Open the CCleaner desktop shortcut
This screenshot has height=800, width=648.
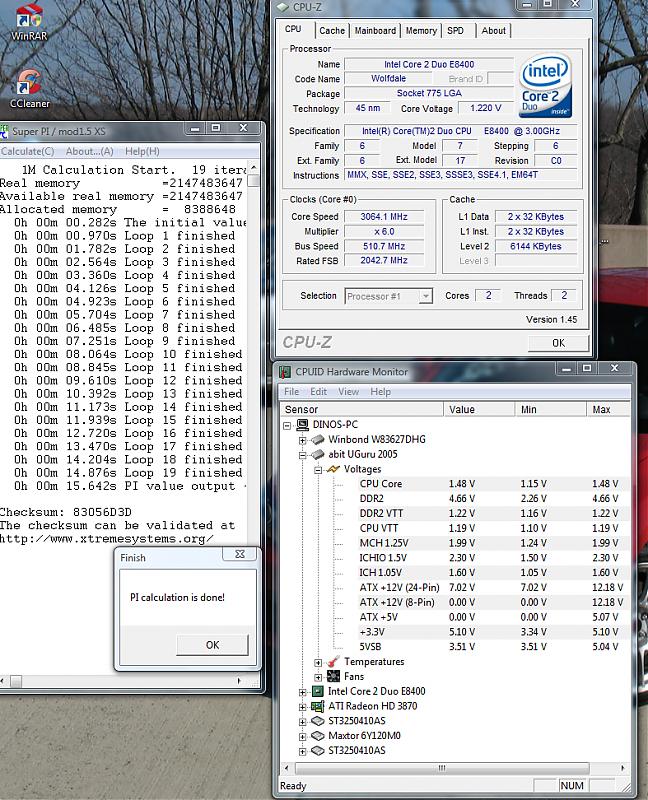29,89
